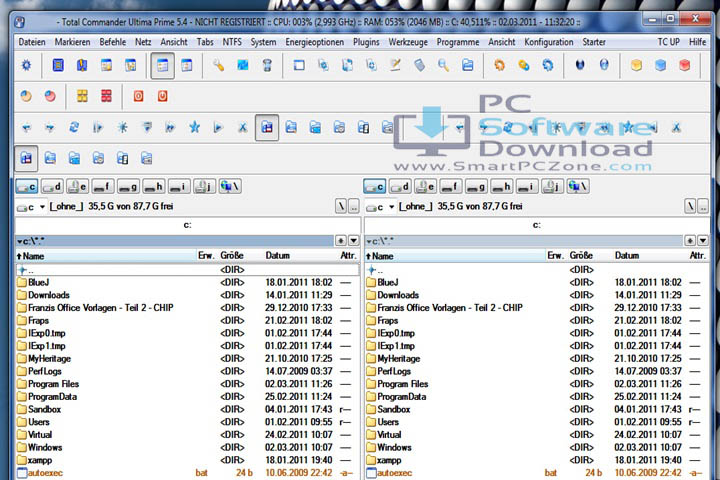Toggle the pressed folder-view button in the navigation toolbar row
Viewport: 720px width, 480px height.
pyautogui.click(x=267, y=127)
